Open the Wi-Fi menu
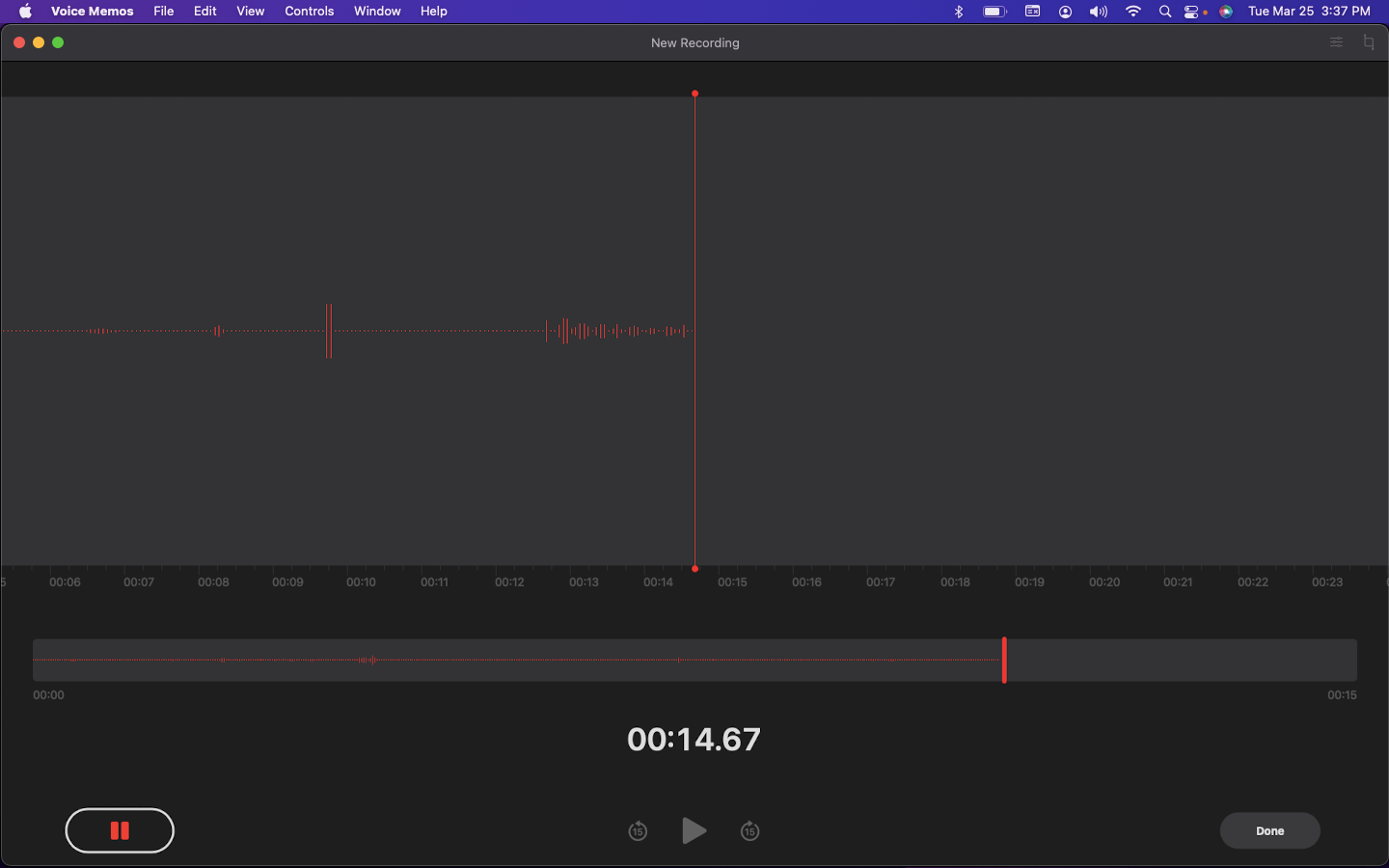Image resolution: width=1389 pixels, height=868 pixels. (x=1133, y=12)
